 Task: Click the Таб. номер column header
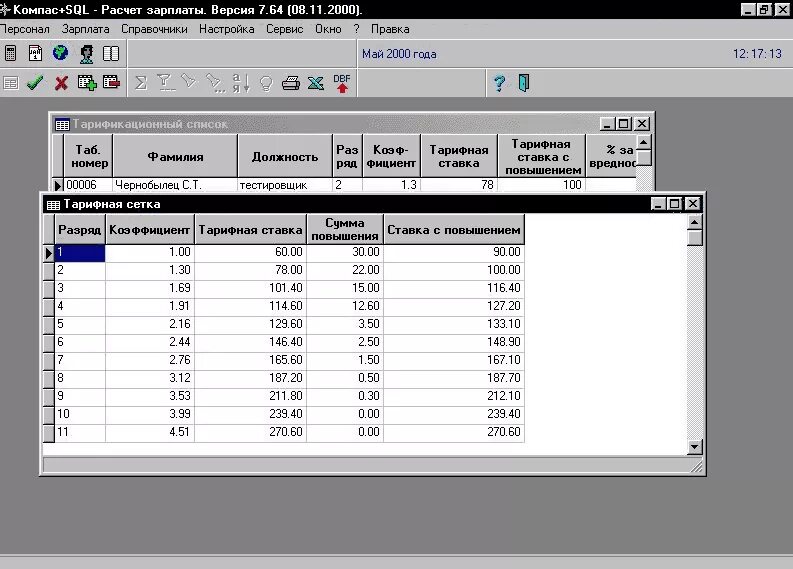[89, 156]
